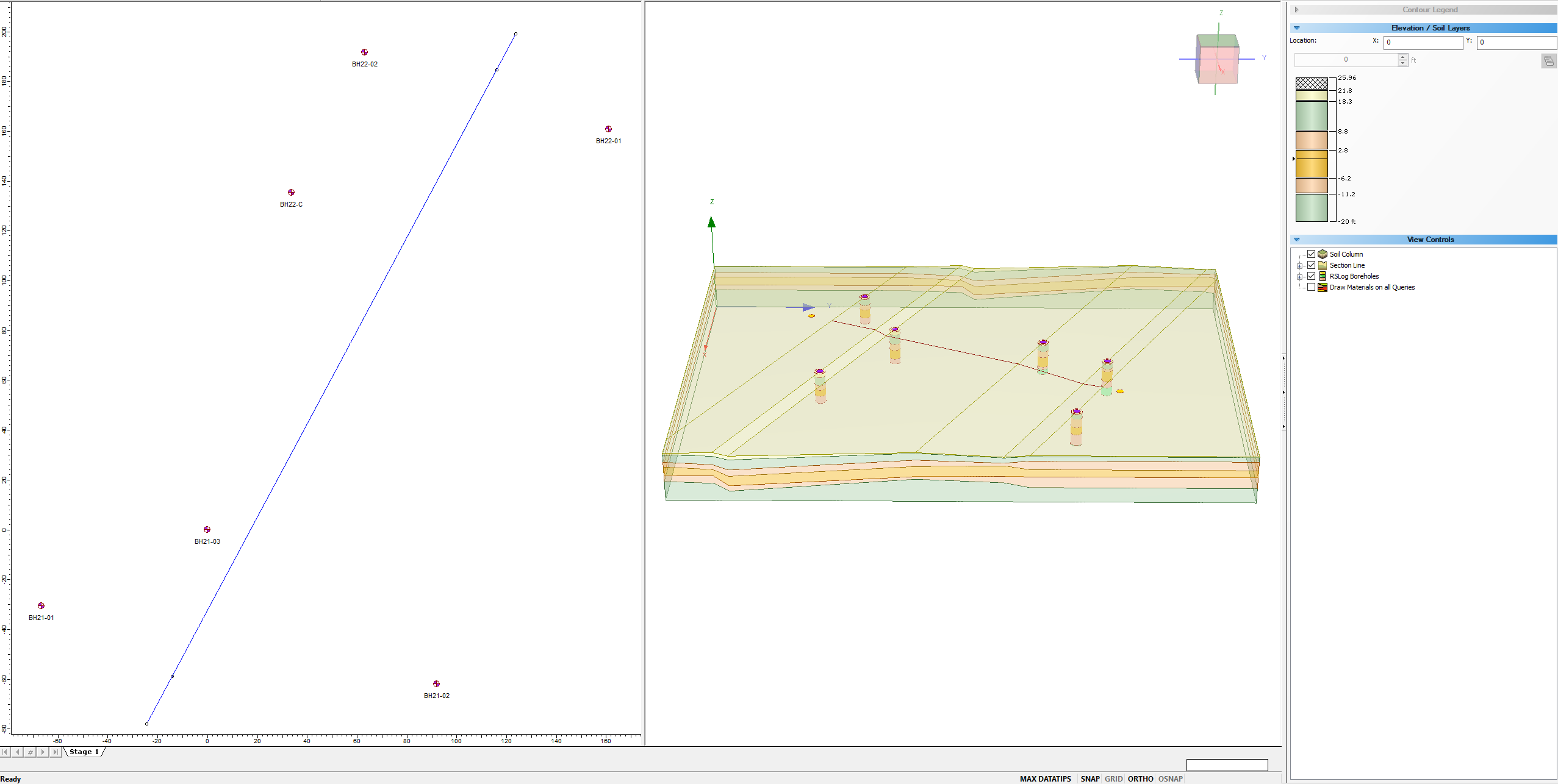
Task: Collapse the Elevation / Soil Layers panel
Action: point(1297,28)
